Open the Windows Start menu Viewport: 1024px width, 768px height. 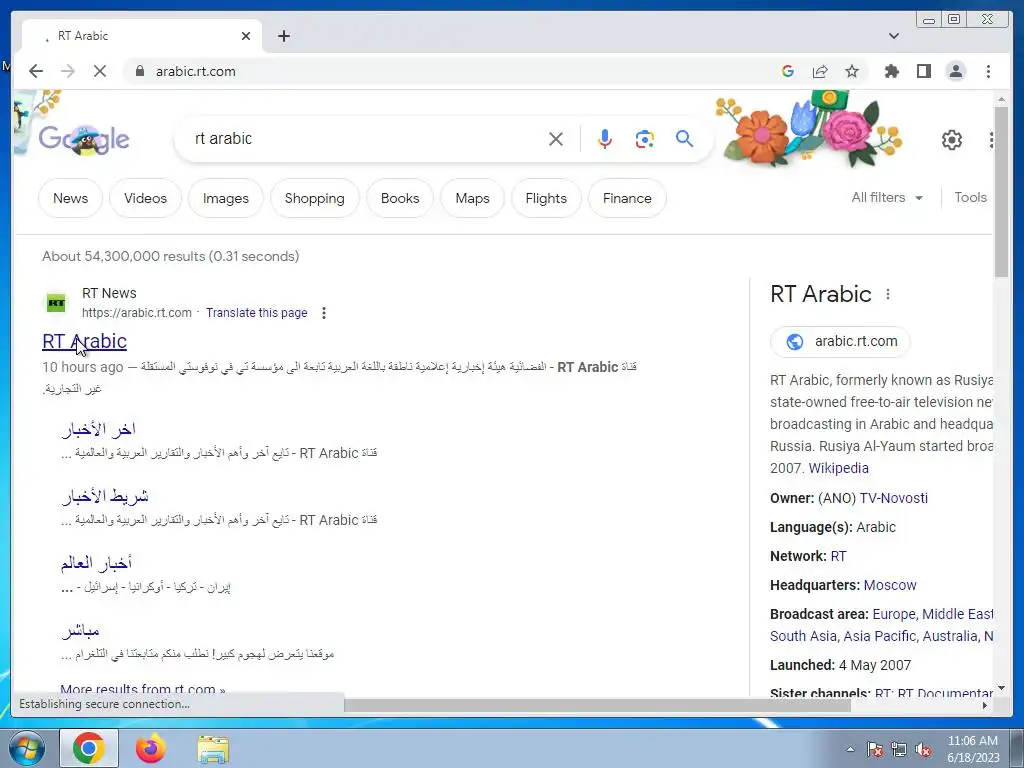(x=27, y=748)
